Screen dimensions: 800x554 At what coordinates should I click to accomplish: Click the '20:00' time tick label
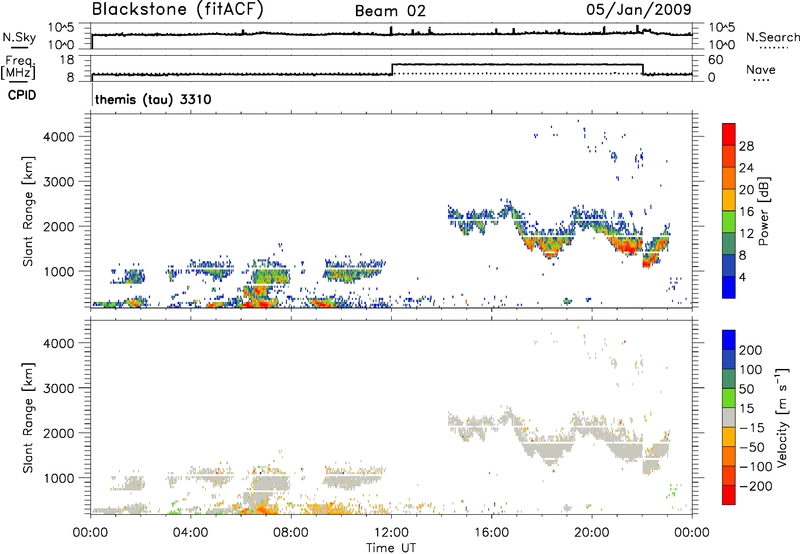click(x=591, y=533)
